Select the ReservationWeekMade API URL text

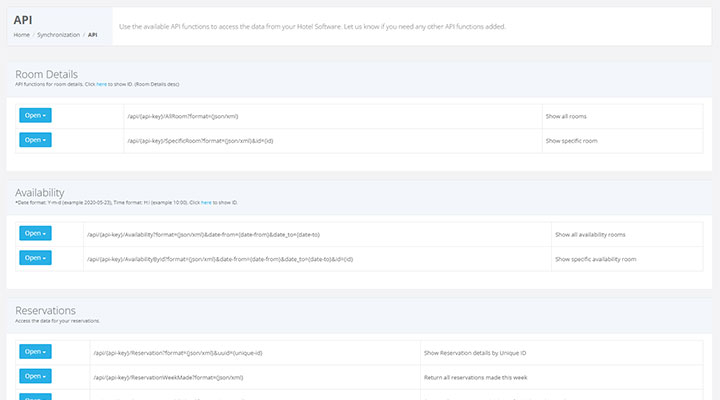pyautogui.click(x=168, y=377)
